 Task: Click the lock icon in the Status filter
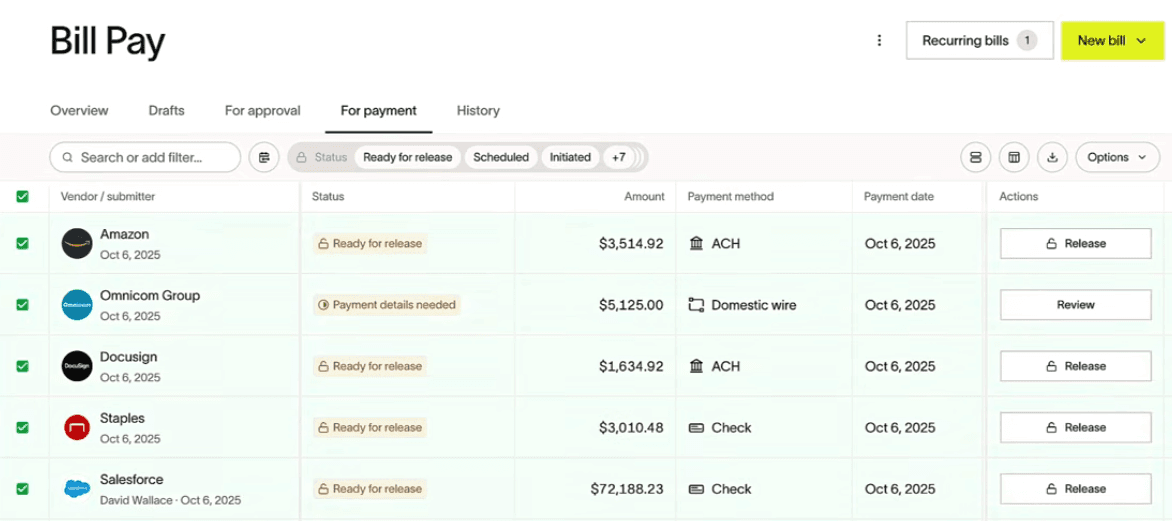click(x=302, y=158)
